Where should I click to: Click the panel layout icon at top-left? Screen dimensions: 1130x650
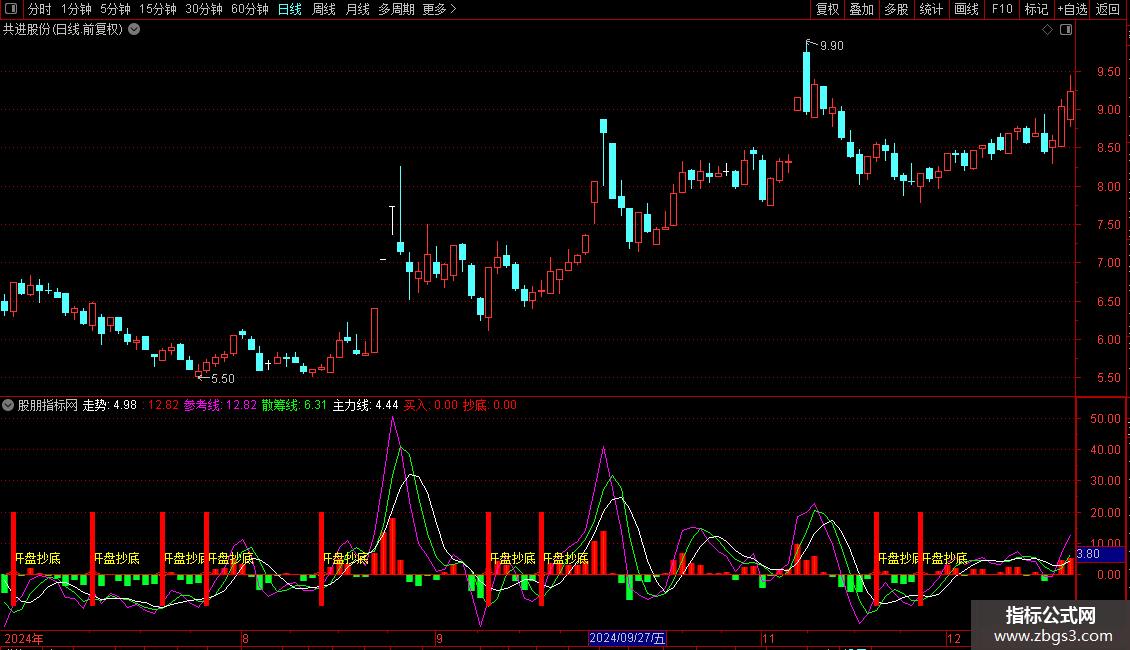(11, 9)
